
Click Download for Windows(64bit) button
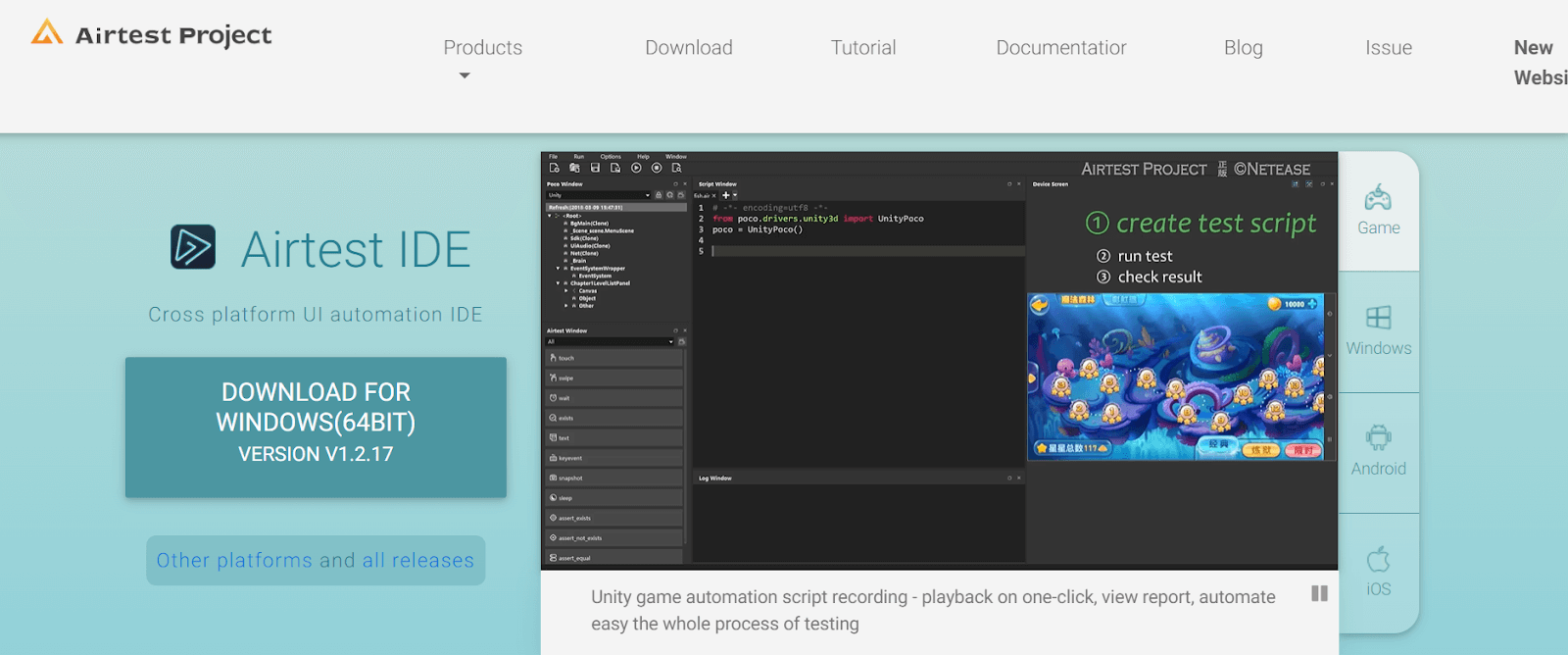click(x=316, y=427)
